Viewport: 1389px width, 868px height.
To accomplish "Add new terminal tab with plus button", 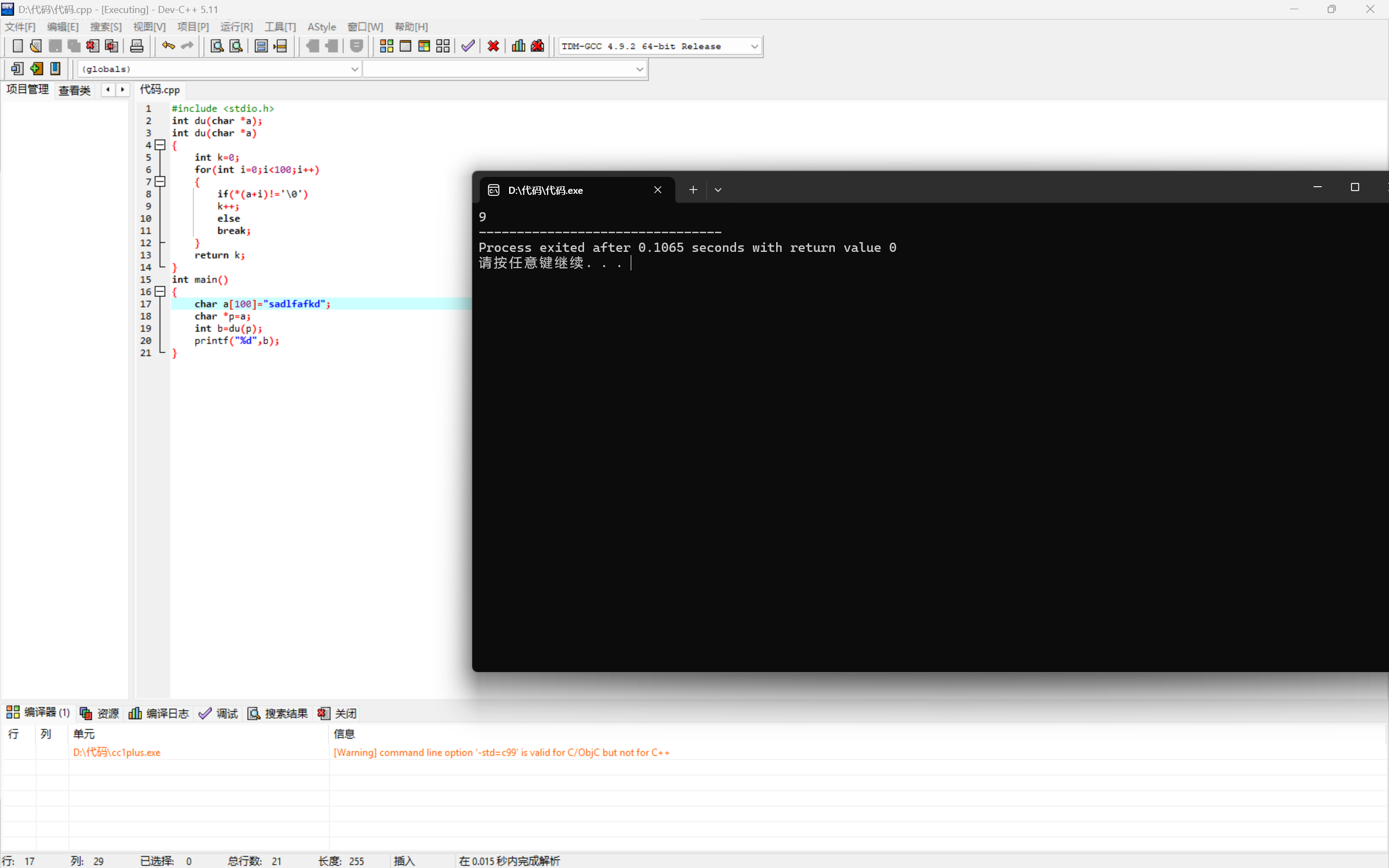I will coord(693,190).
